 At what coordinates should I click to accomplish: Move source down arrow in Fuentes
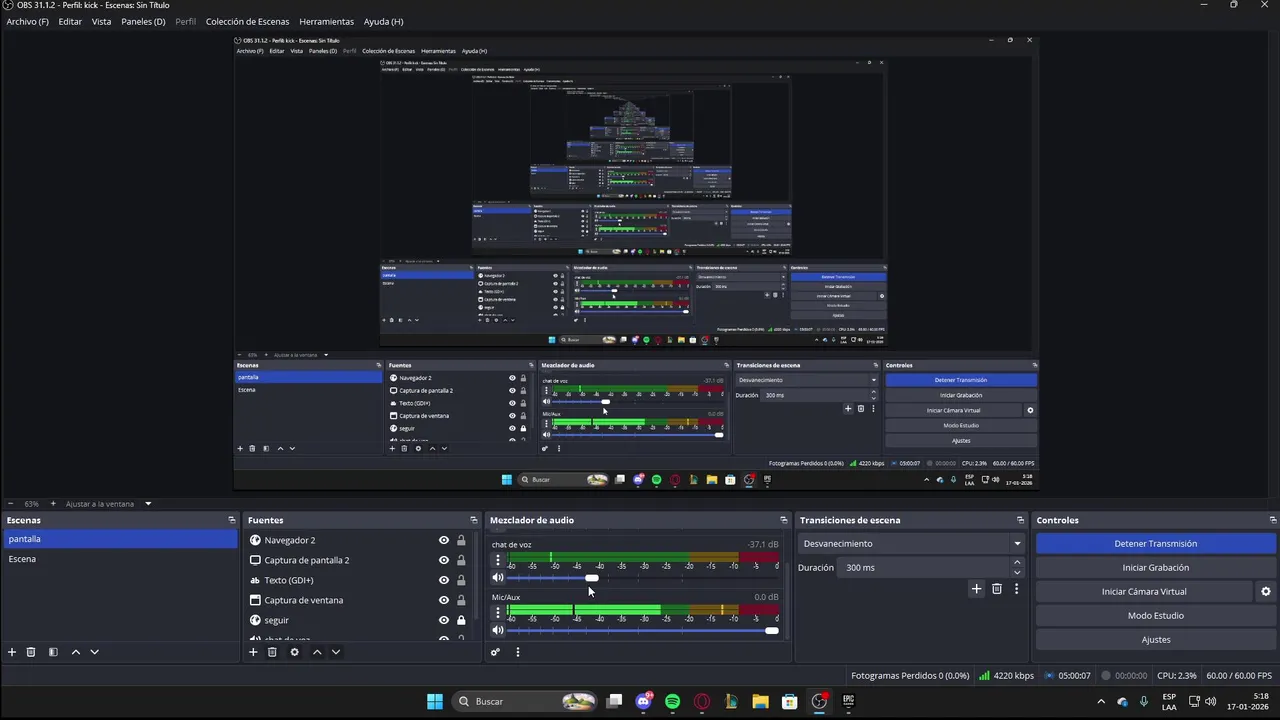tap(336, 652)
